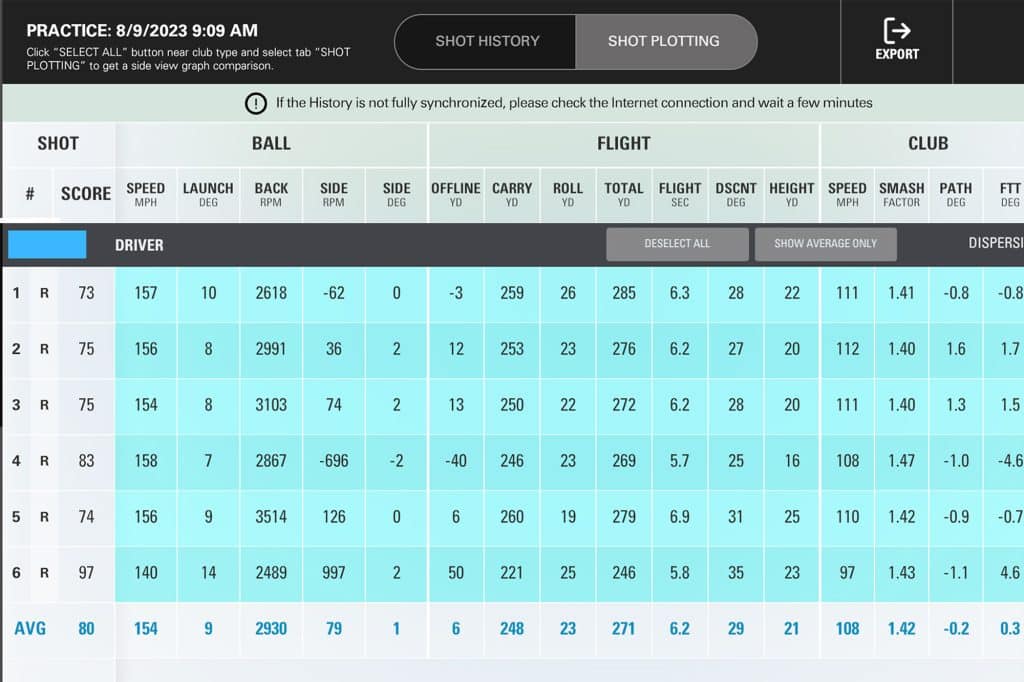
Task: Click the info icon in sync notice
Action: [257, 103]
